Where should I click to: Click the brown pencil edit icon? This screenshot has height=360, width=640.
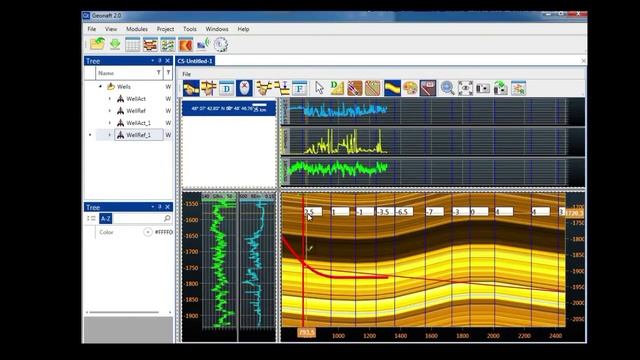(355, 88)
